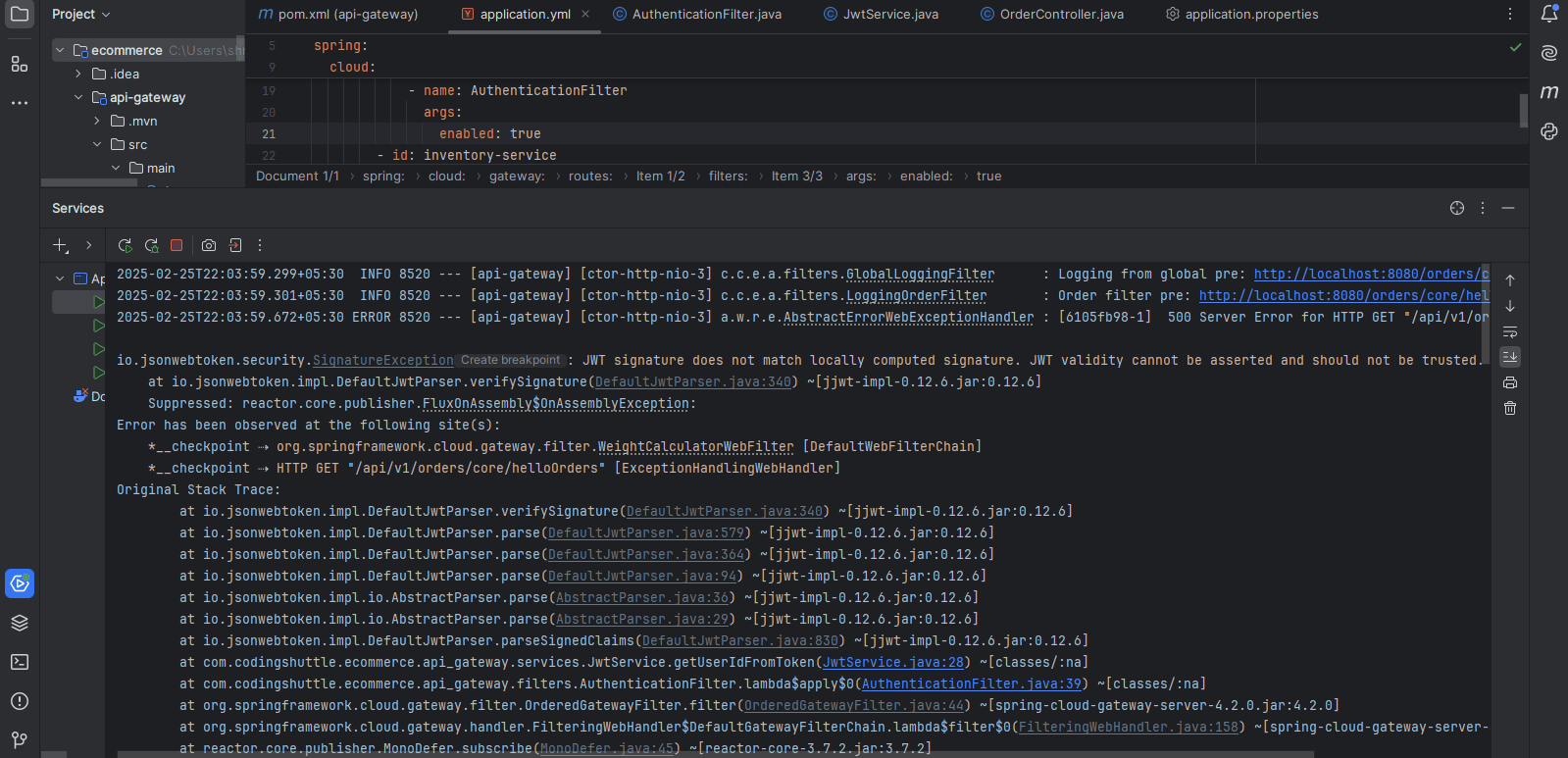Open the Project view dropdown
The image size is (1568, 758).
coord(81,14)
